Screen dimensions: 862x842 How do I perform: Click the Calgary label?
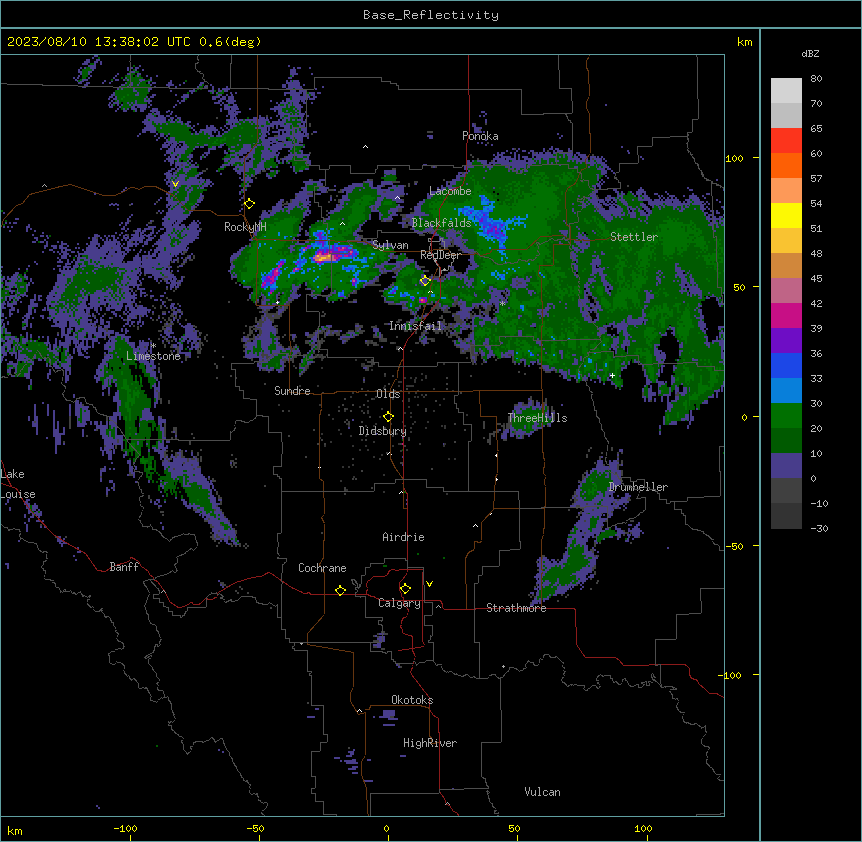click(399, 603)
